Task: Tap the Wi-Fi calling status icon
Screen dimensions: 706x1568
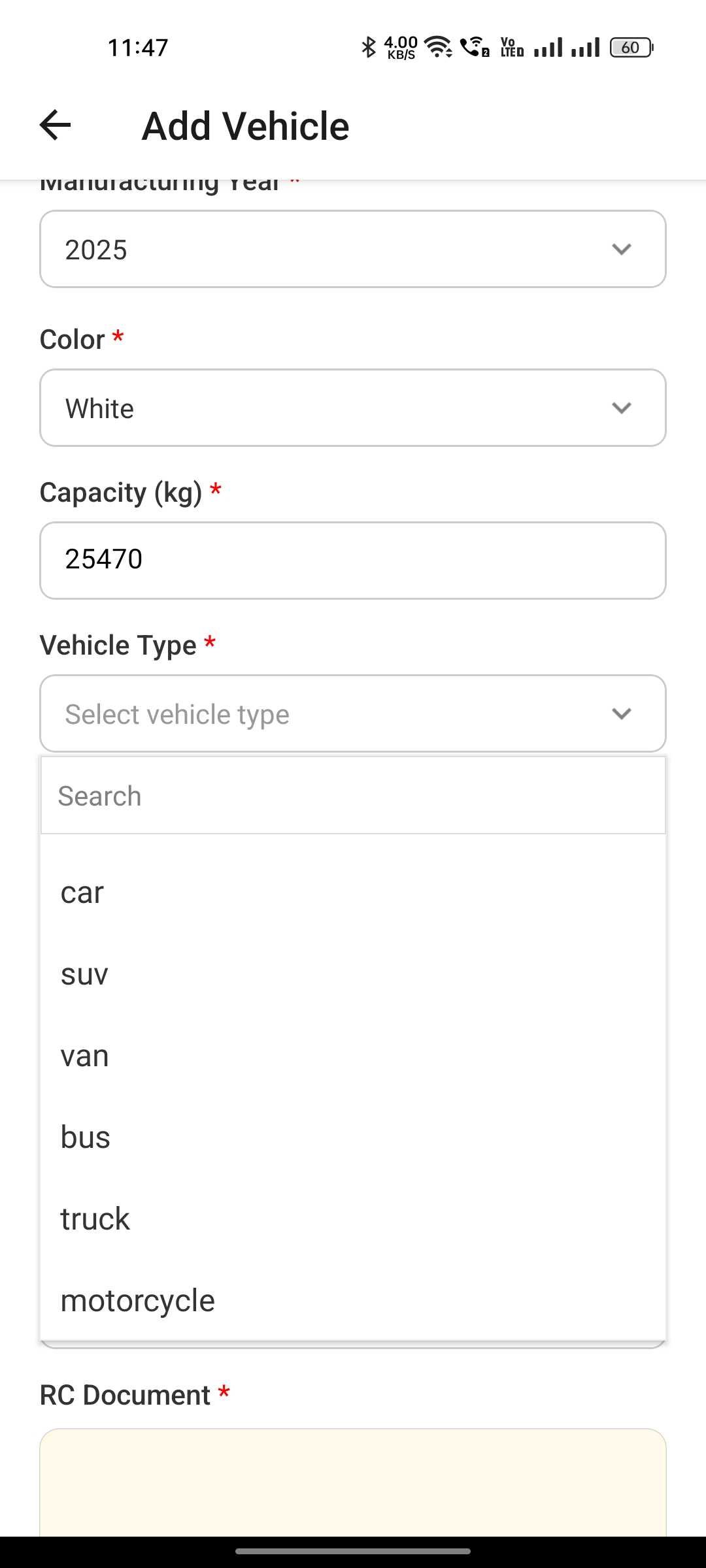Action: (475, 47)
